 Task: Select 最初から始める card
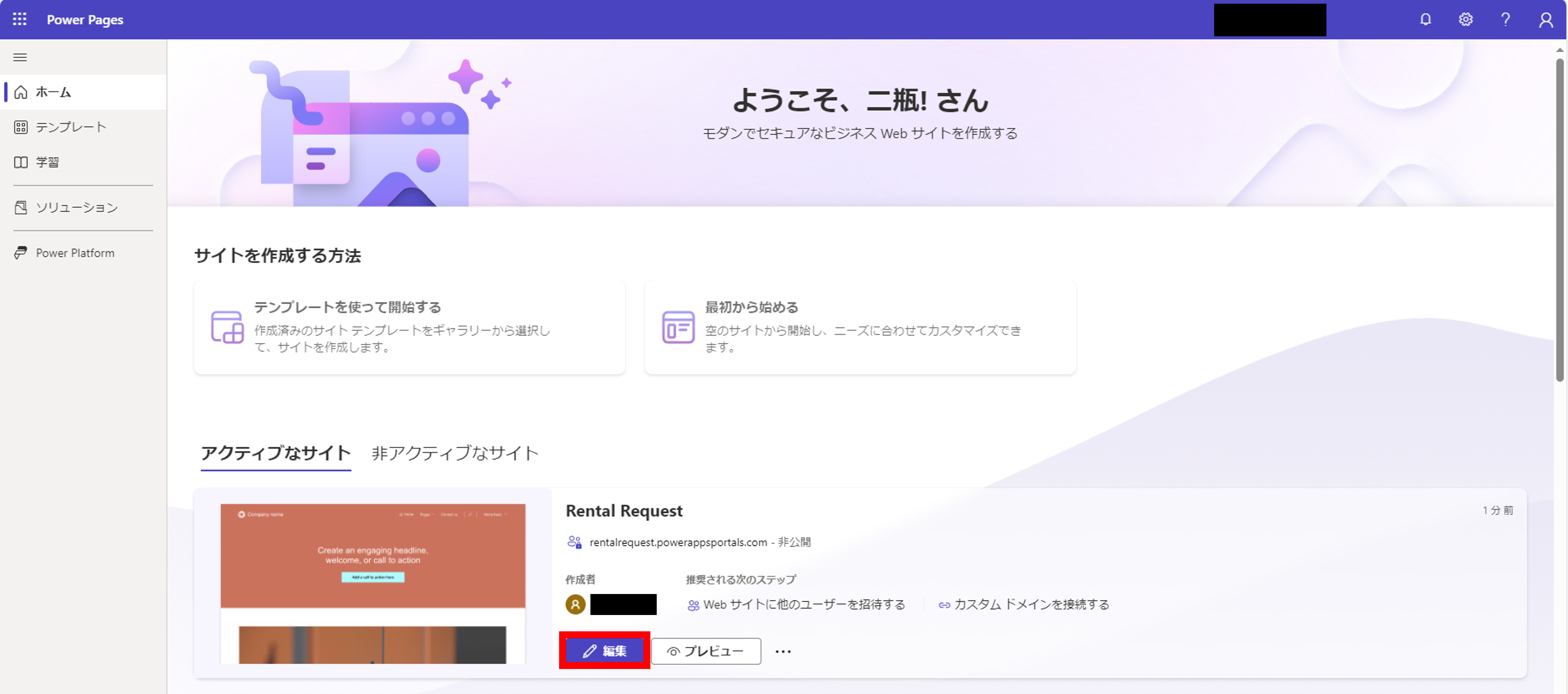click(860, 328)
